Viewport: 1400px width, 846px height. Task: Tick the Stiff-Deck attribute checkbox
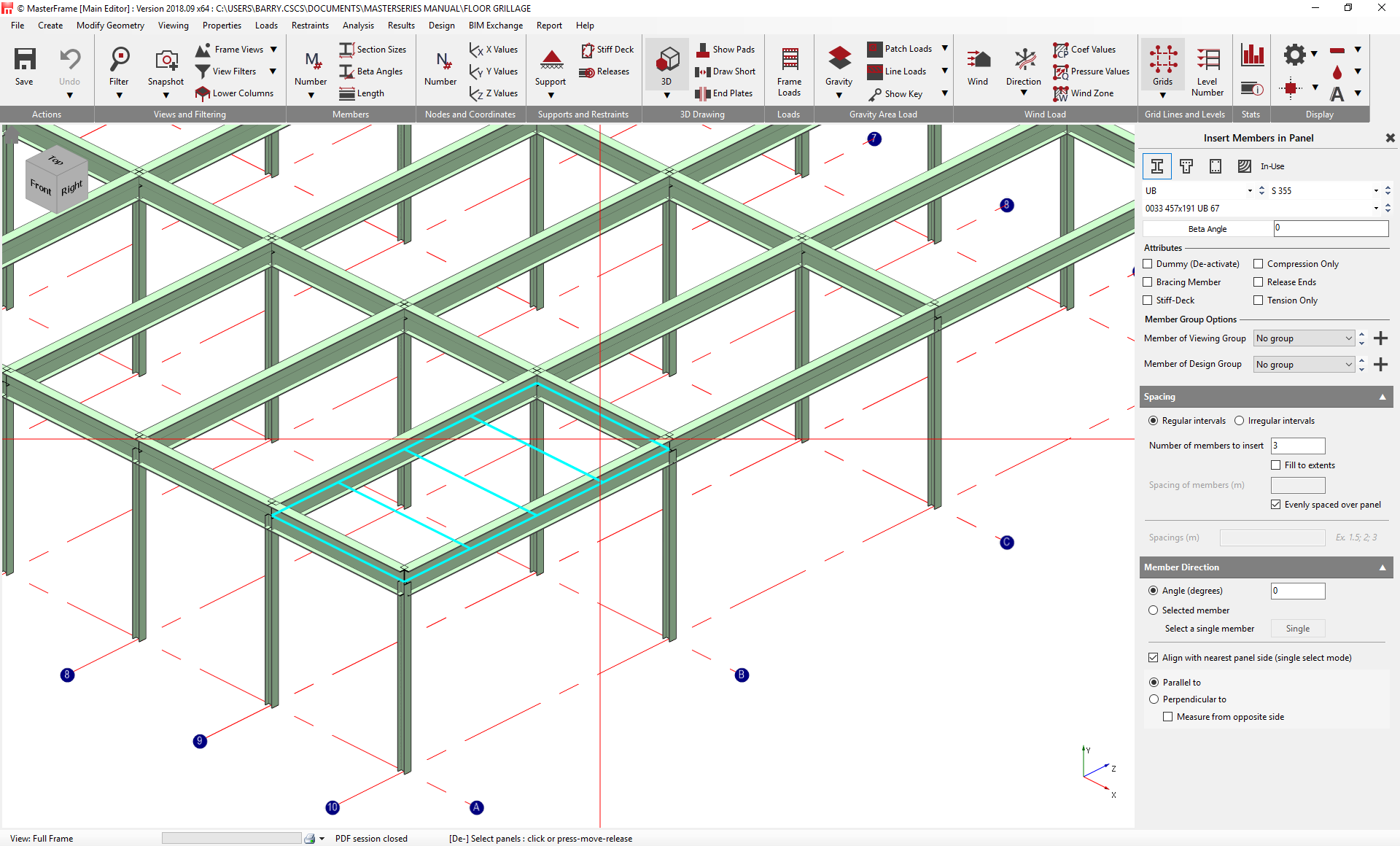coord(1148,300)
